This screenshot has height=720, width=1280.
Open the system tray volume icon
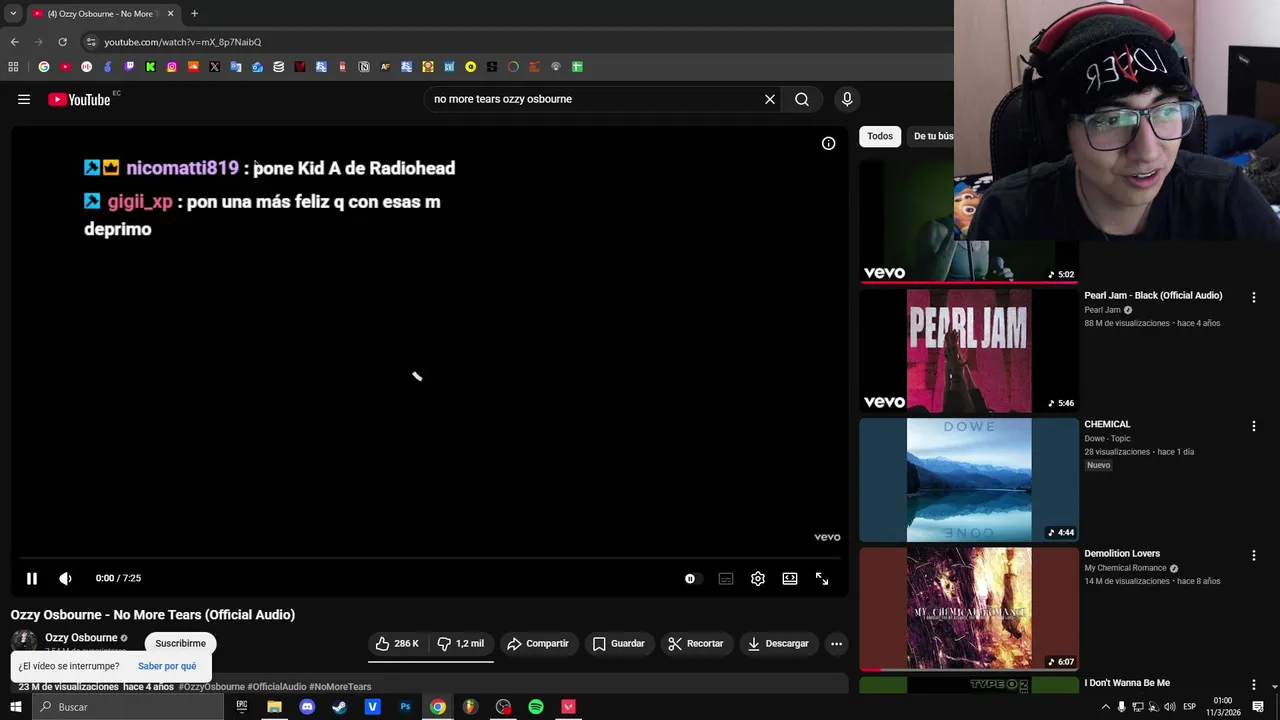(x=1169, y=707)
